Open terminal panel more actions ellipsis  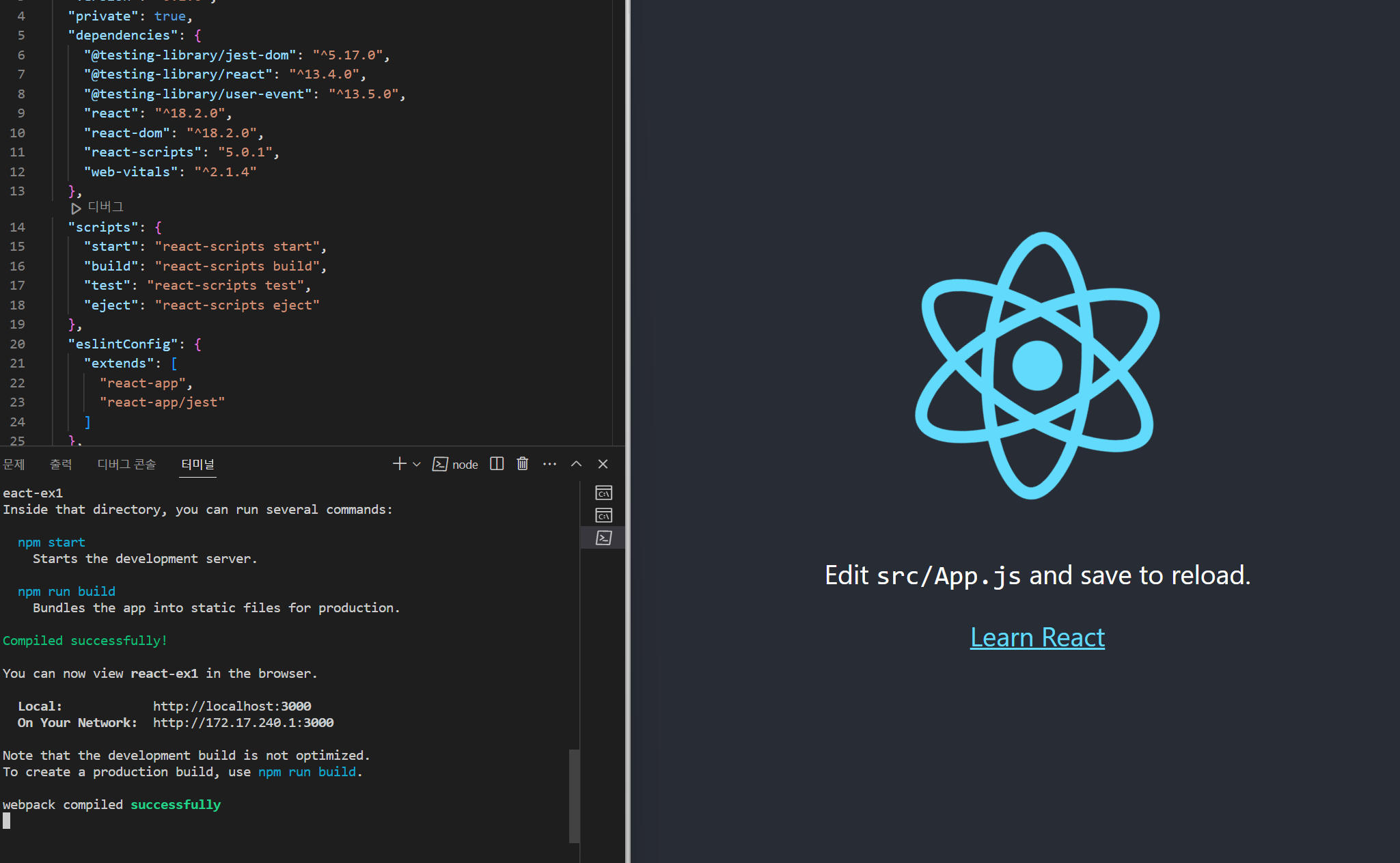[549, 464]
